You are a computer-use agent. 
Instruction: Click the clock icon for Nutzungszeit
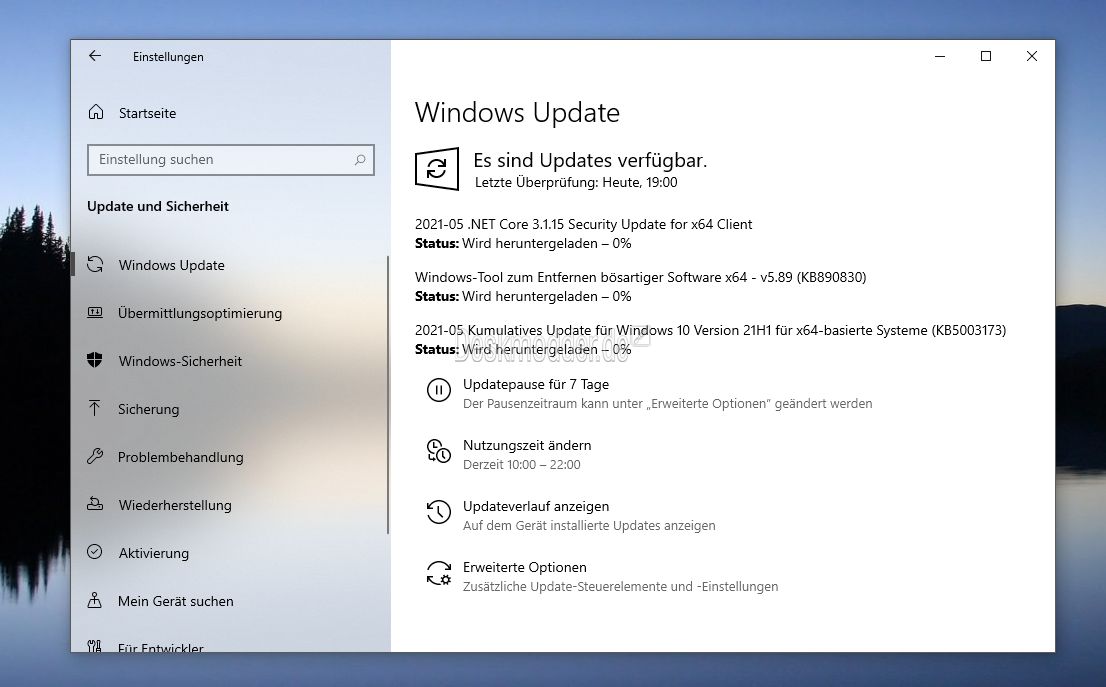pyautogui.click(x=439, y=451)
